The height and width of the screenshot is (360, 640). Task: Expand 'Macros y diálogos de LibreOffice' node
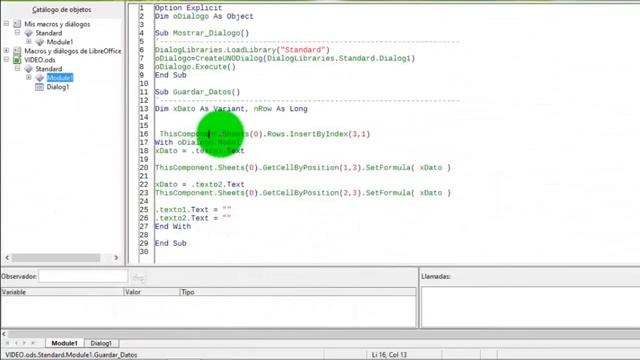[x=7, y=51]
